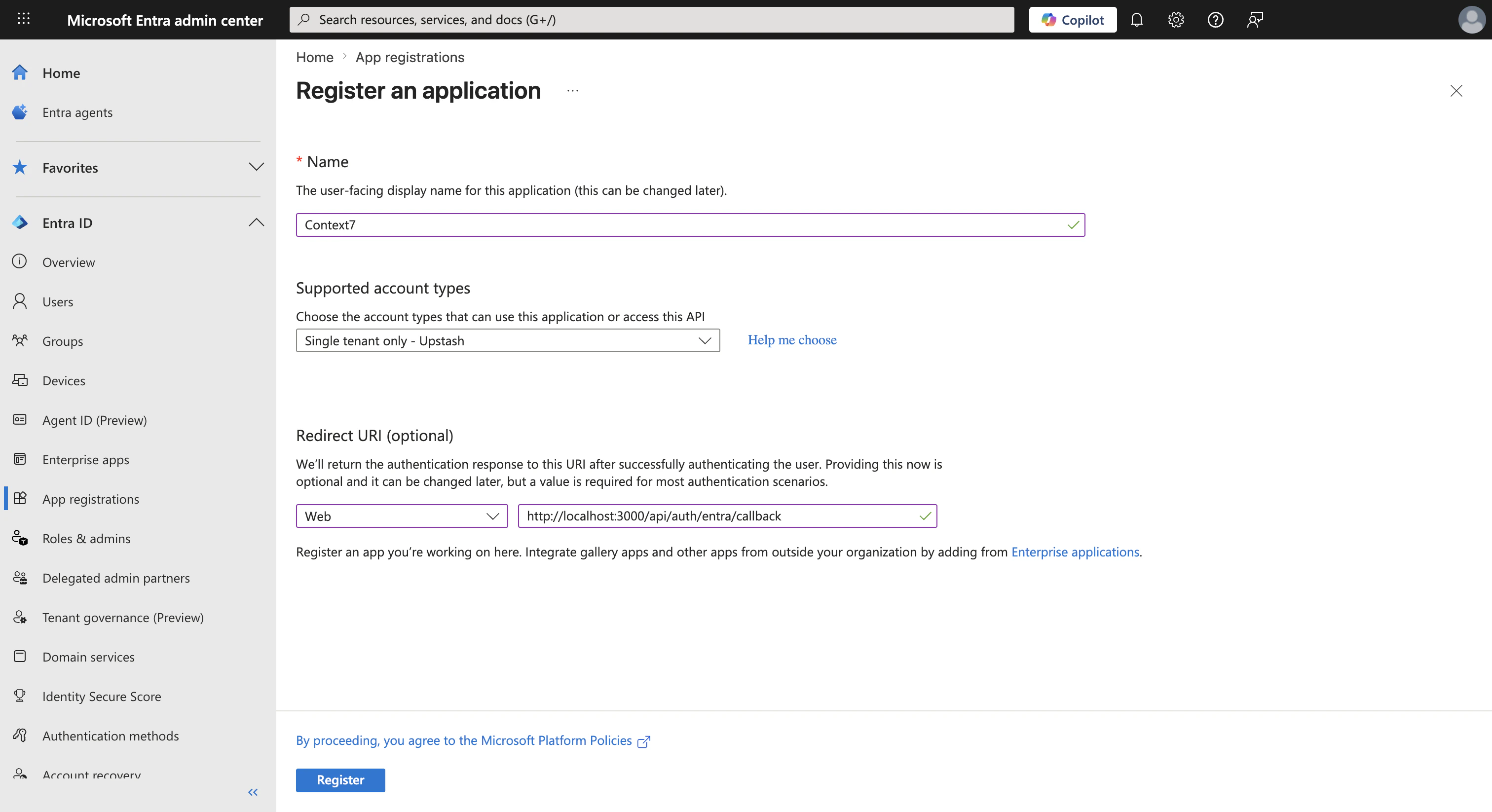Open the feedback icon in header
This screenshot has height=812, width=1492.
[1255, 20]
